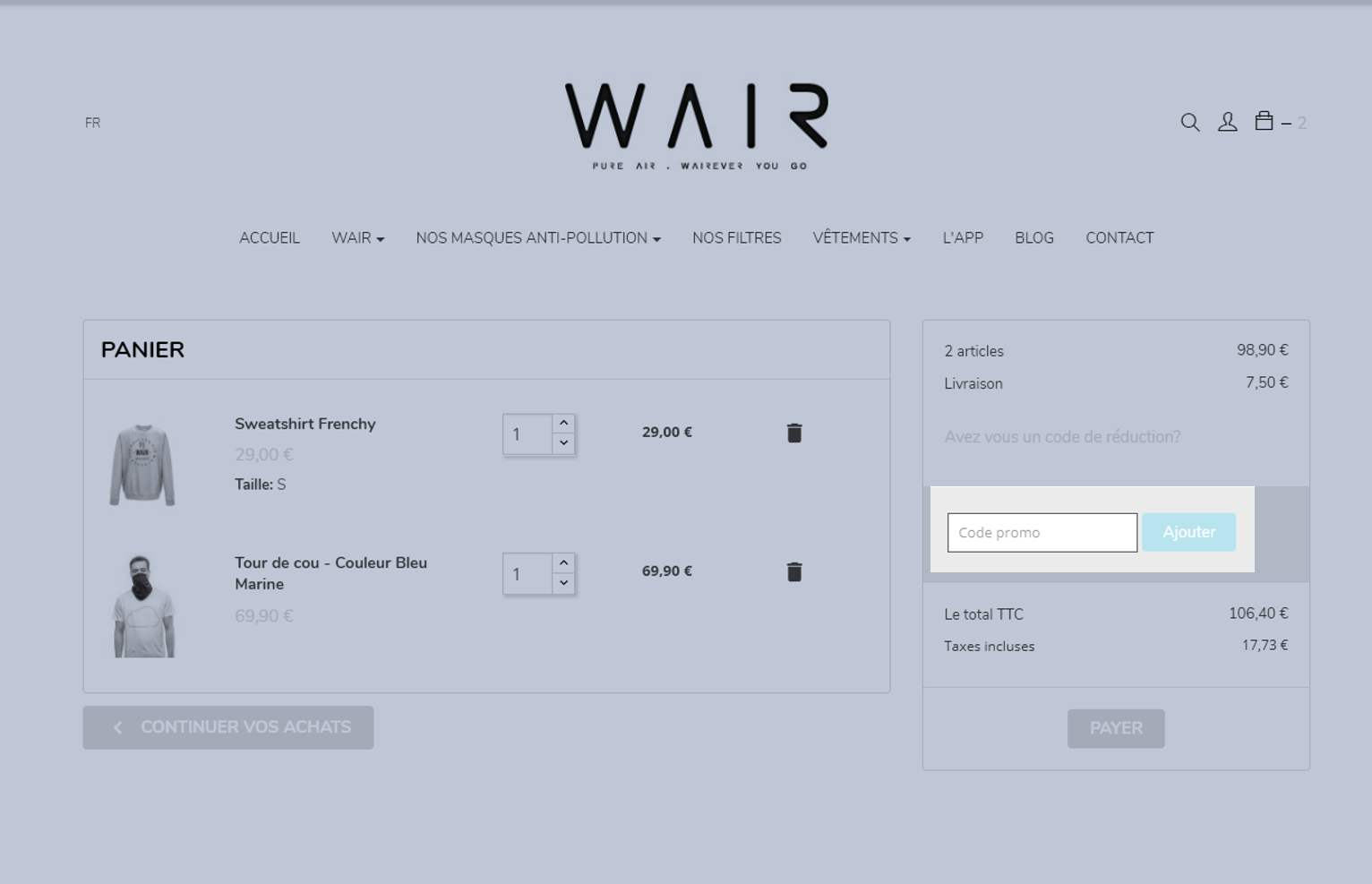Viewport: 1372px width, 884px height.
Task: Open the account login icon
Action: [x=1227, y=122]
